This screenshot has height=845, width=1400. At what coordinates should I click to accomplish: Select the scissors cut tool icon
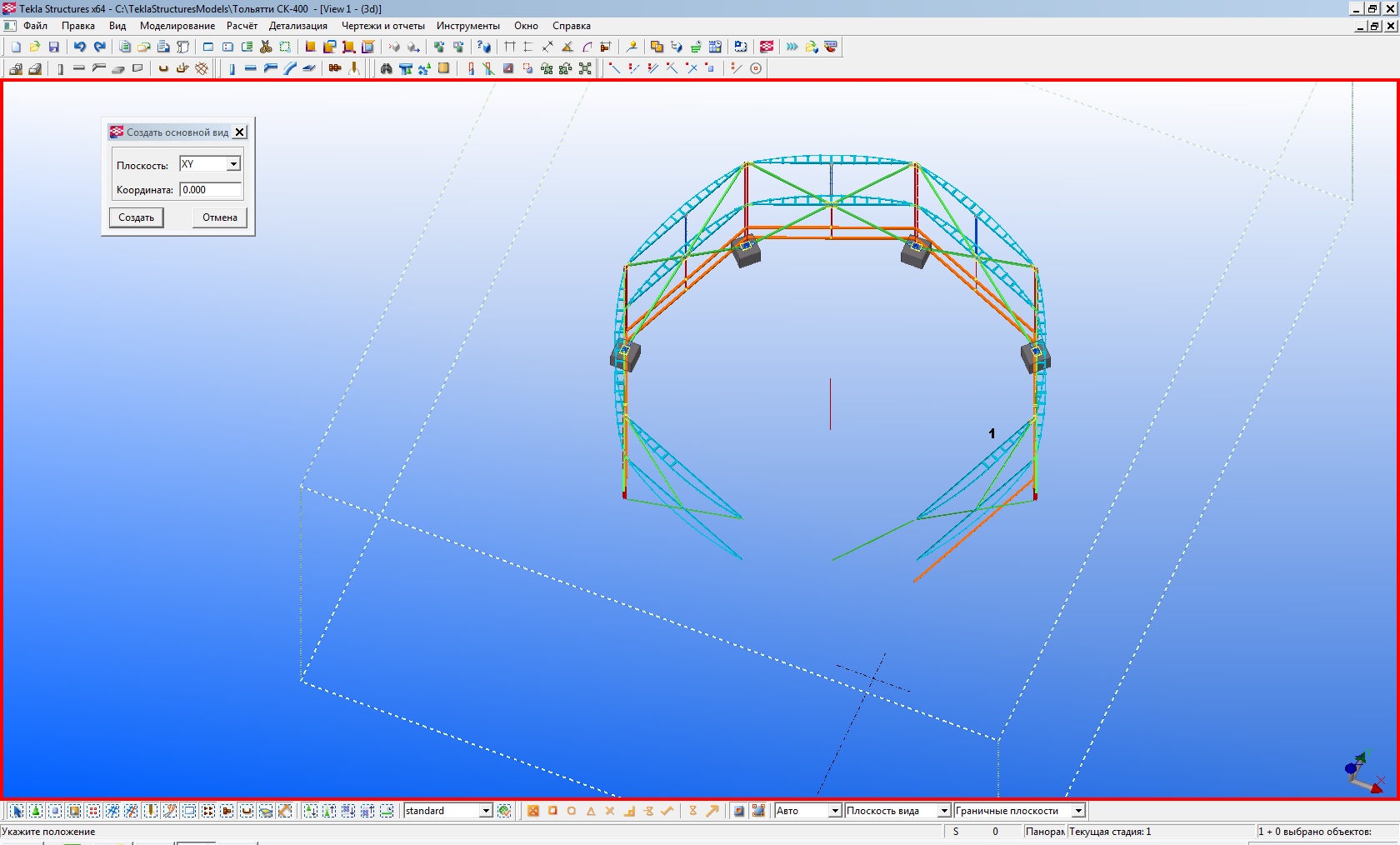pos(266,47)
